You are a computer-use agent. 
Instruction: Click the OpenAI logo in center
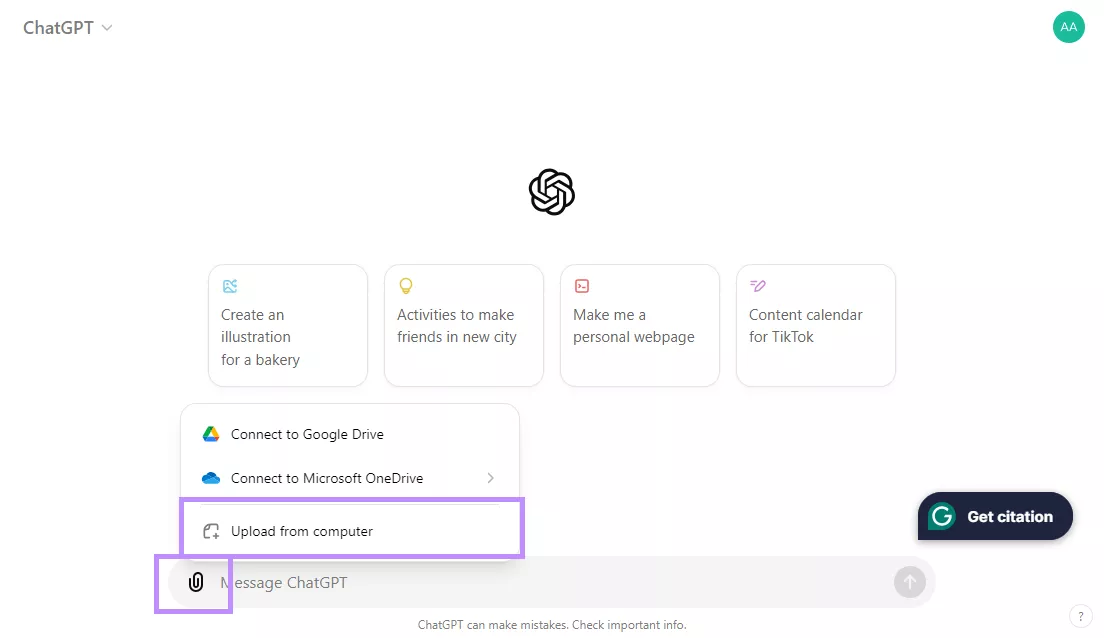552,192
